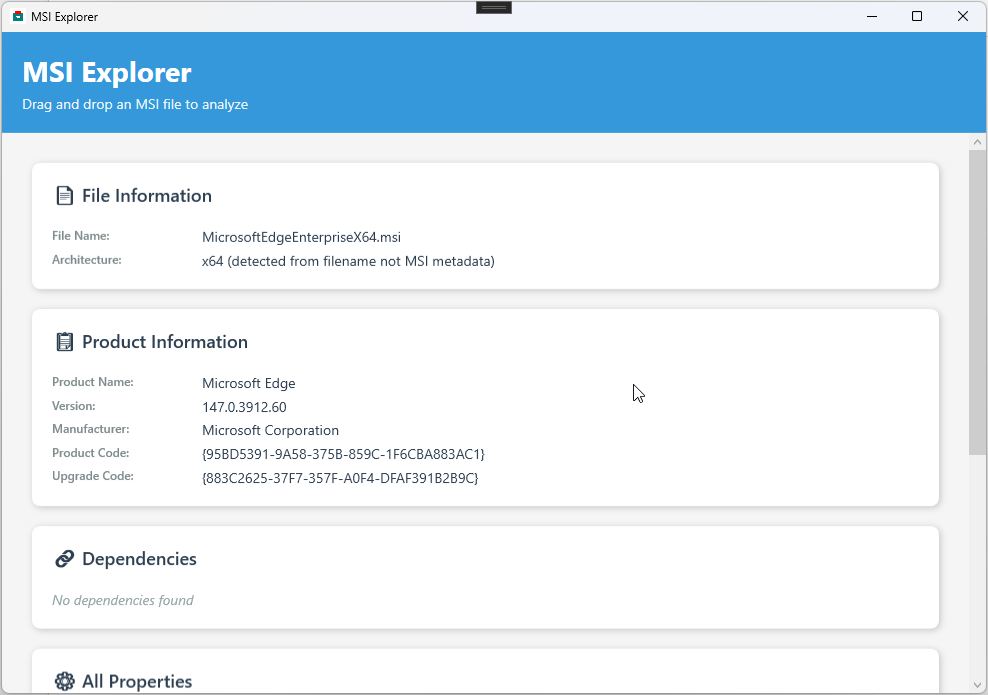Click the grip handle at top center
This screenshot has height=695, width=988.
[494, 8]
